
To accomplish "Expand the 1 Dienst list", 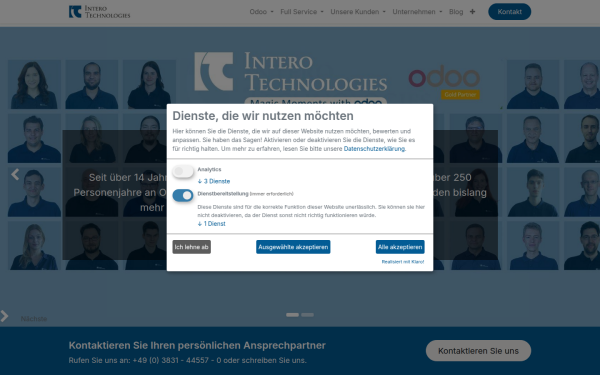I will click(212, 224).
